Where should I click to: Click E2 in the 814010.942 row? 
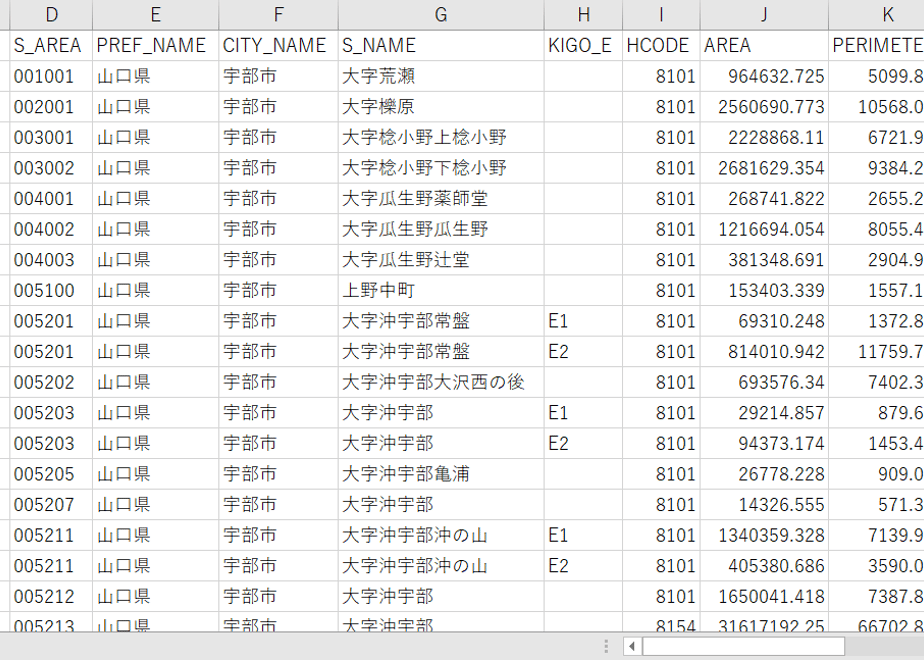[583, 352]
